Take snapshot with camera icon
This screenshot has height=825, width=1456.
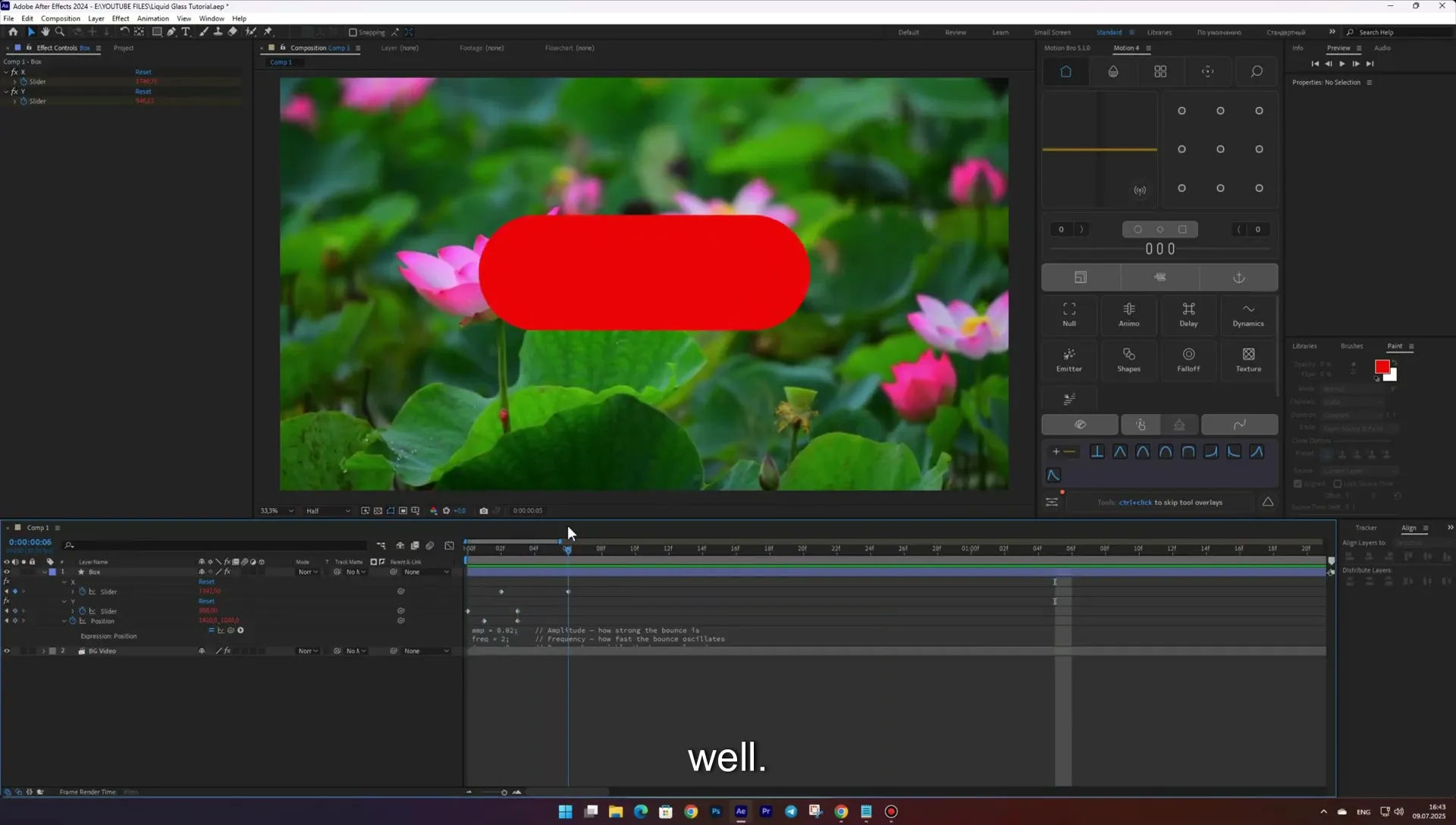pos(484,511)
